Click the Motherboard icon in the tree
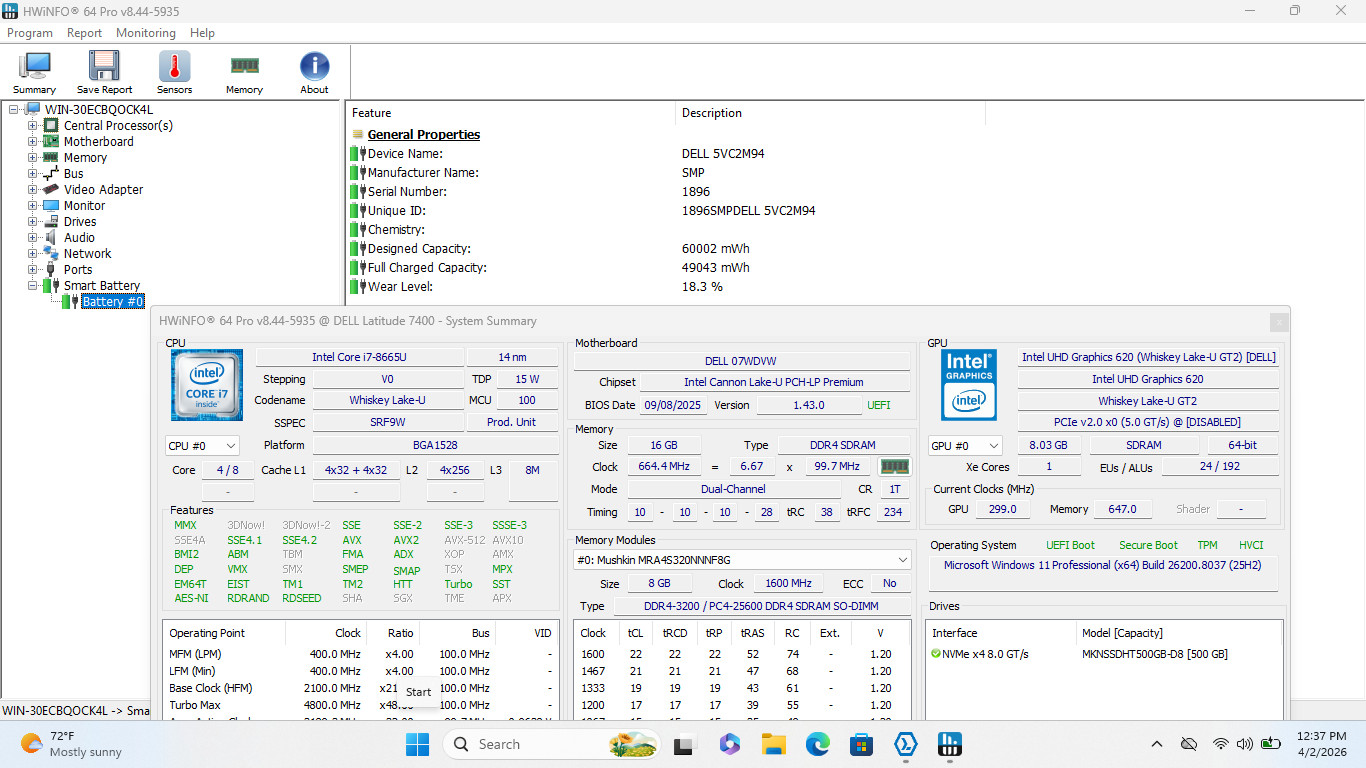The image size is (1366, 768). click(51, 141)
